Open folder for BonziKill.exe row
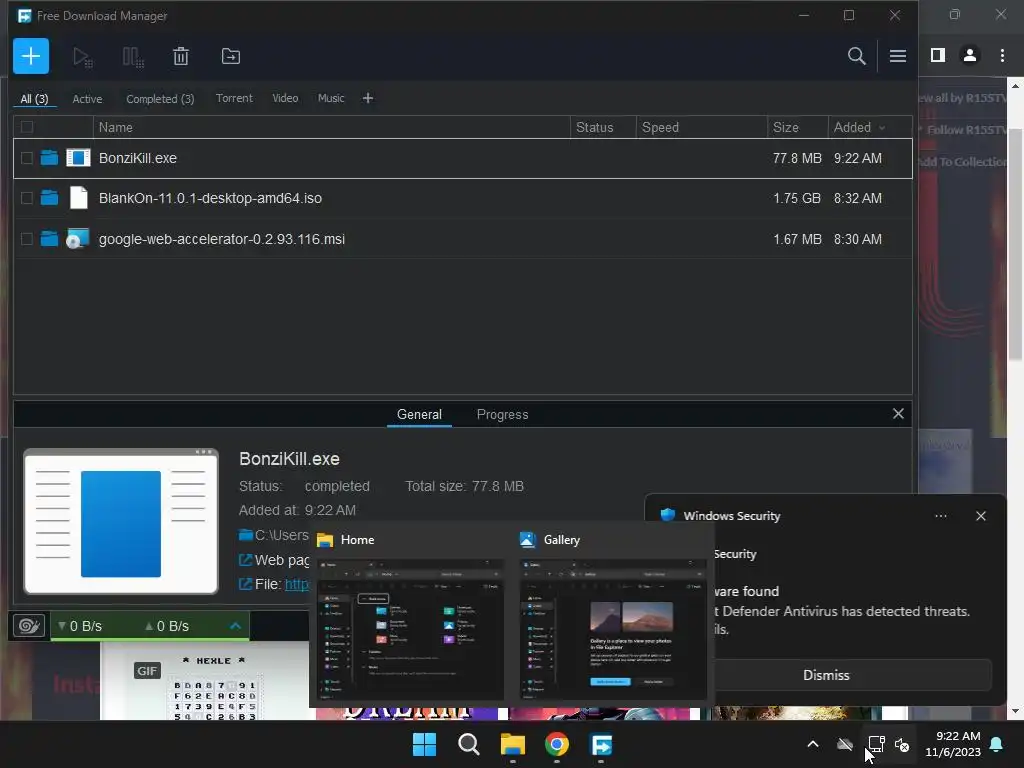1024x768 pixels. click(49, 158)
